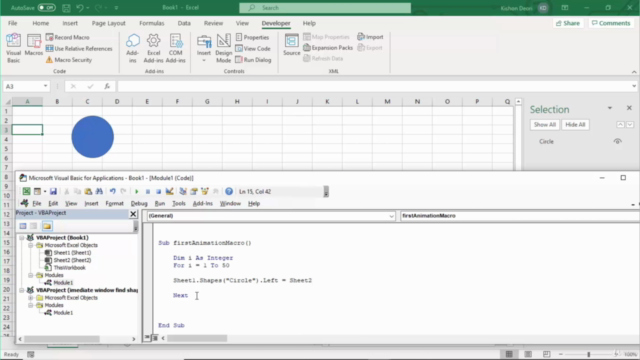
Task: Toggle visibility of Circle shape
Action: 617,141
